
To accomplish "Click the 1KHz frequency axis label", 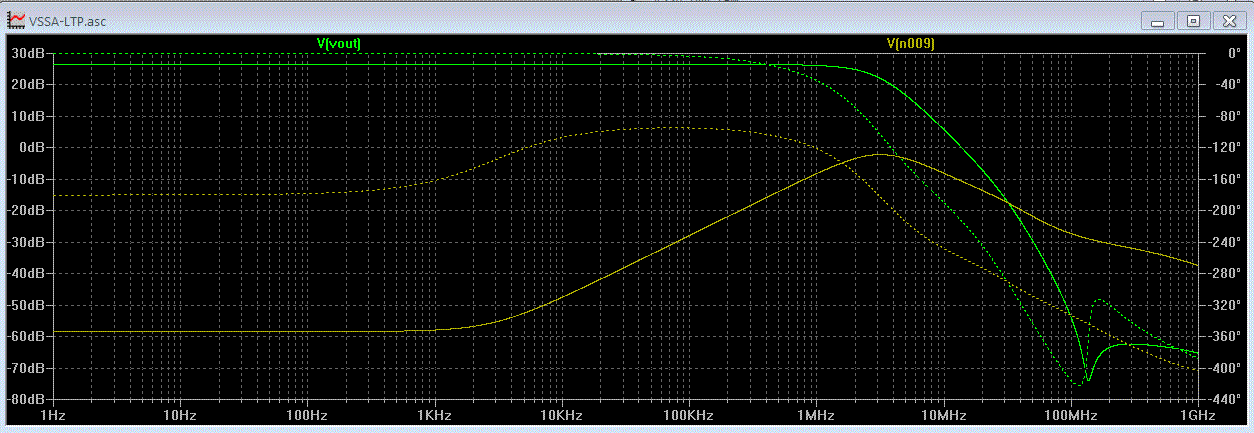I will [433, 414].
